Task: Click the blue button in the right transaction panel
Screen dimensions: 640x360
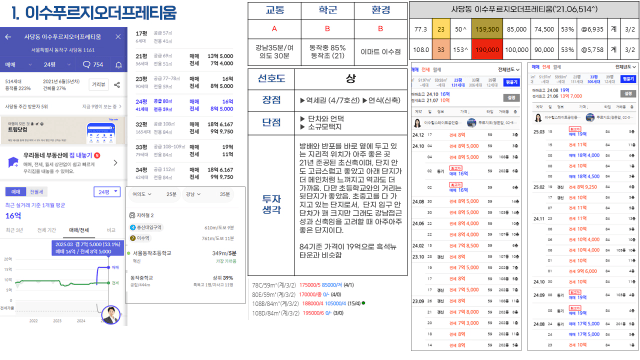Action: [x=628, y=79]
